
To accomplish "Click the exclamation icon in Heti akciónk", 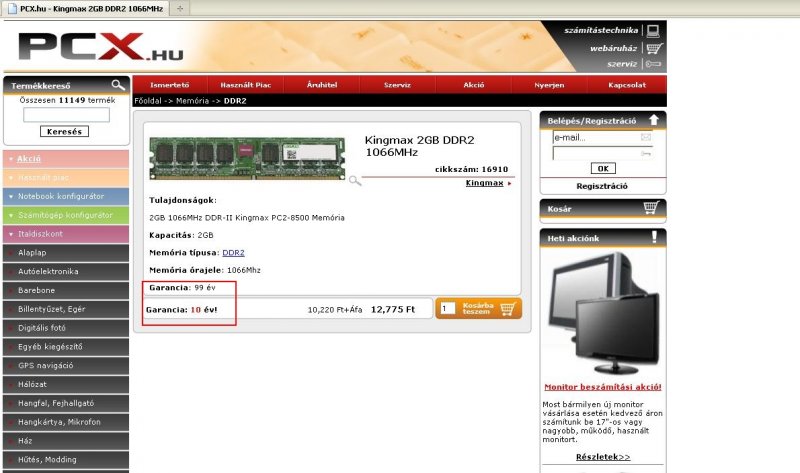I will pyautogui.click(x=654, y=237).
